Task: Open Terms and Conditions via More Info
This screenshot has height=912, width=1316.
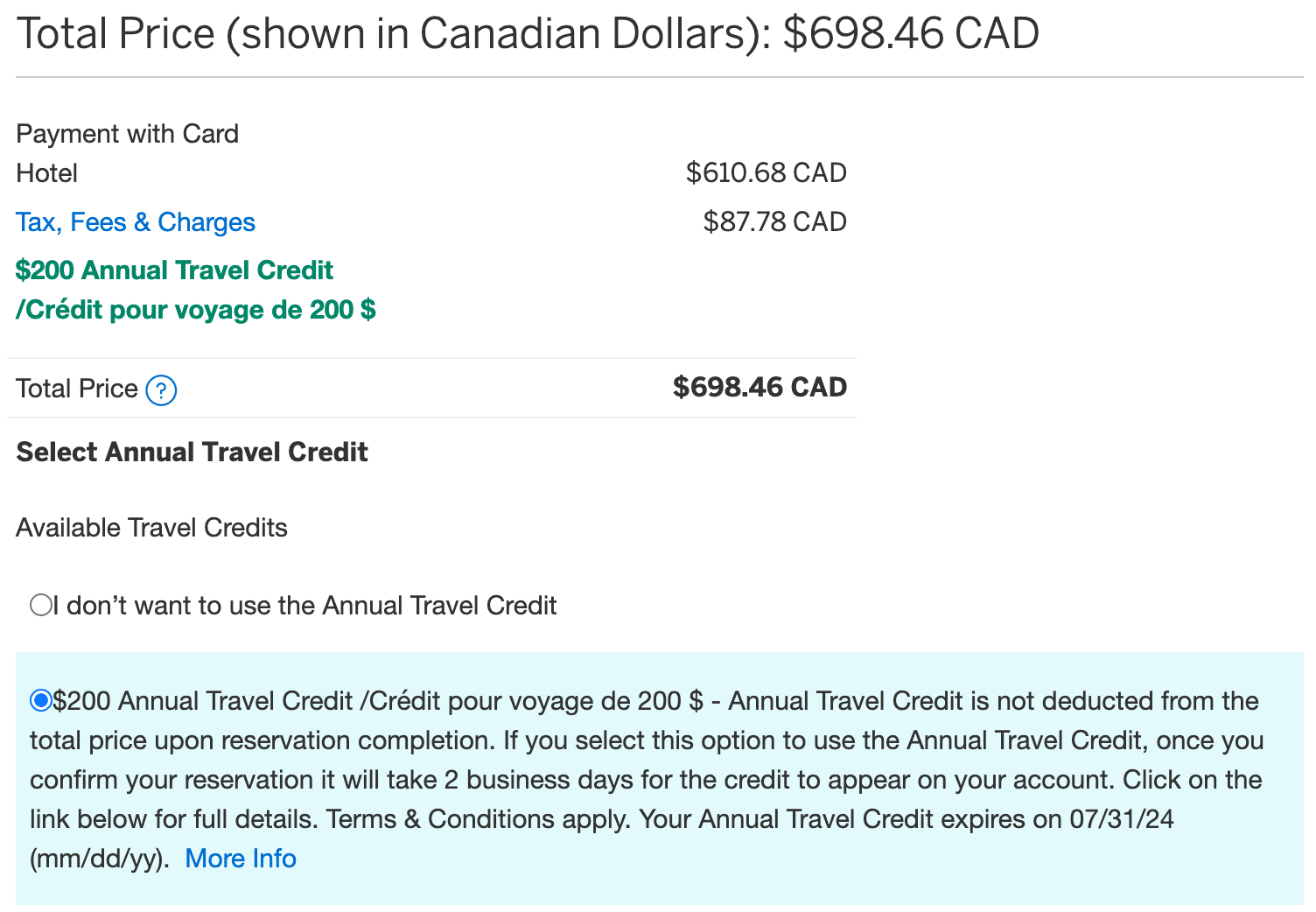Action: click(240, 859)
